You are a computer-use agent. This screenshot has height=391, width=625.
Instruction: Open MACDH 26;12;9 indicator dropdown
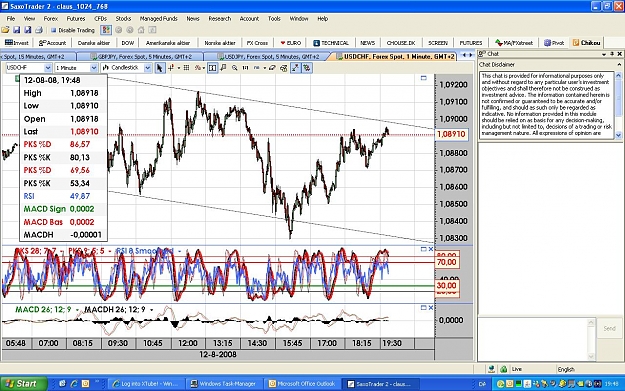[151, 310]
